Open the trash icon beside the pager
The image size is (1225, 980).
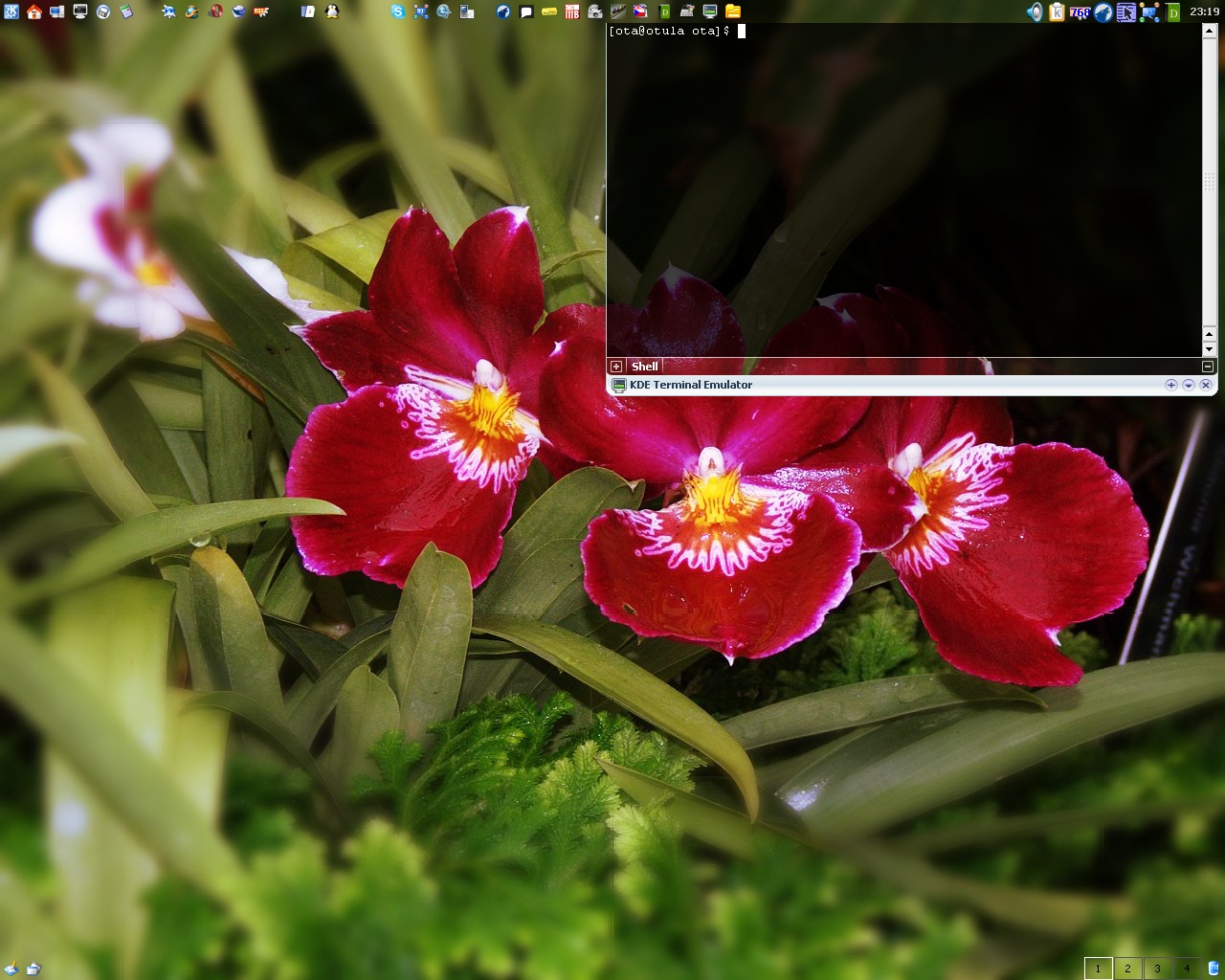(x=1214, y=969)
